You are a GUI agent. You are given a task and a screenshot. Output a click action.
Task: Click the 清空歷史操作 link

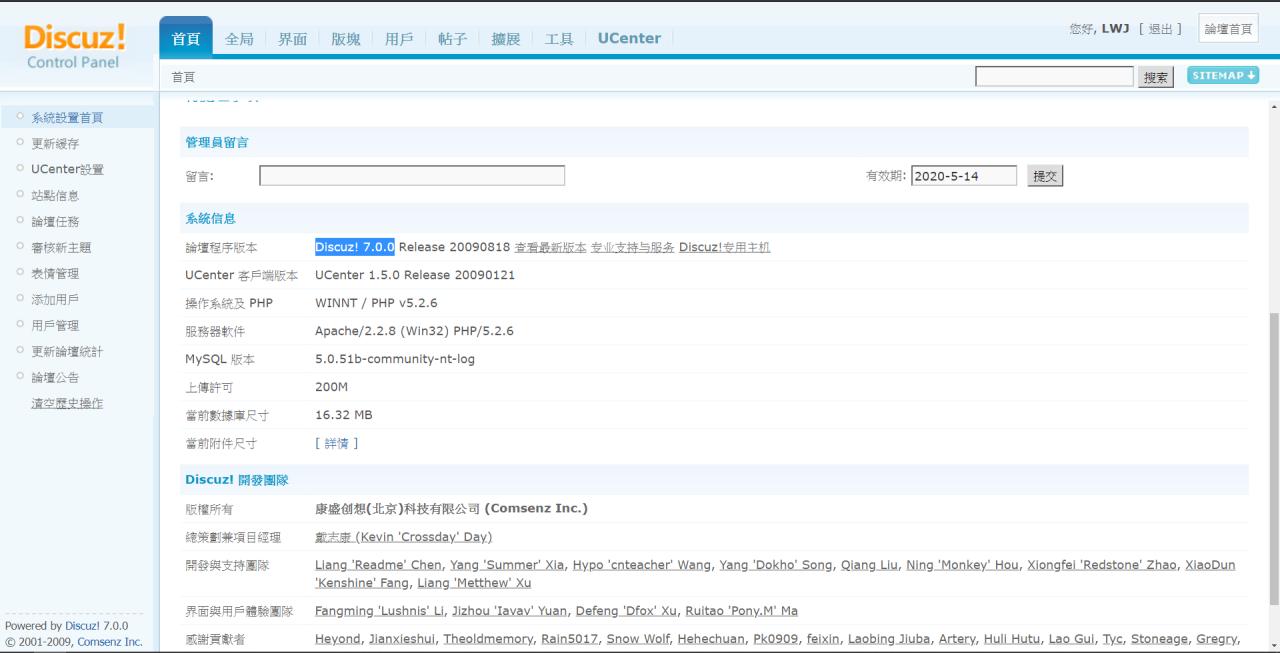[x=67, y=404]
